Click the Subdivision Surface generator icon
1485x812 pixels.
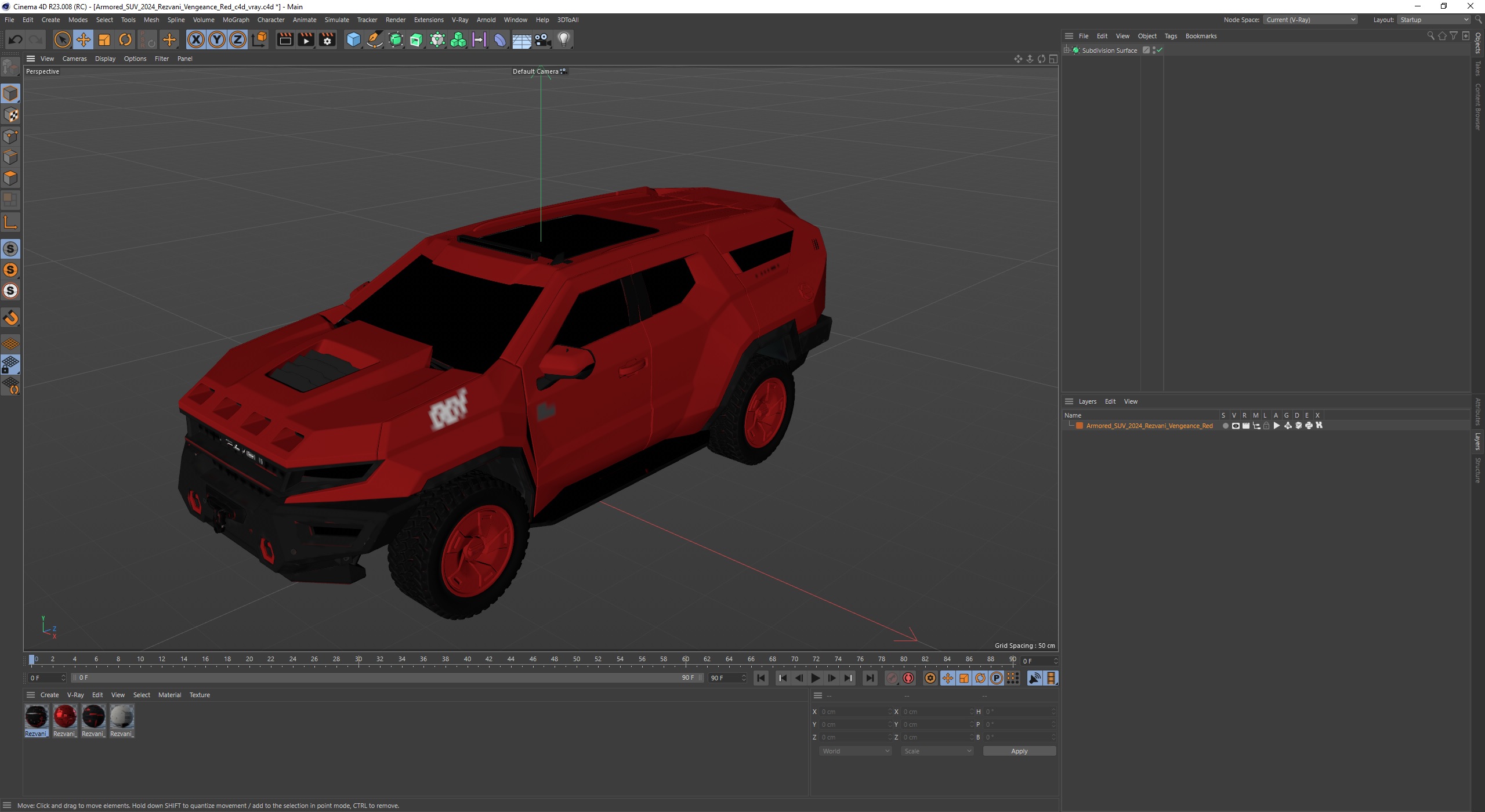396,39
